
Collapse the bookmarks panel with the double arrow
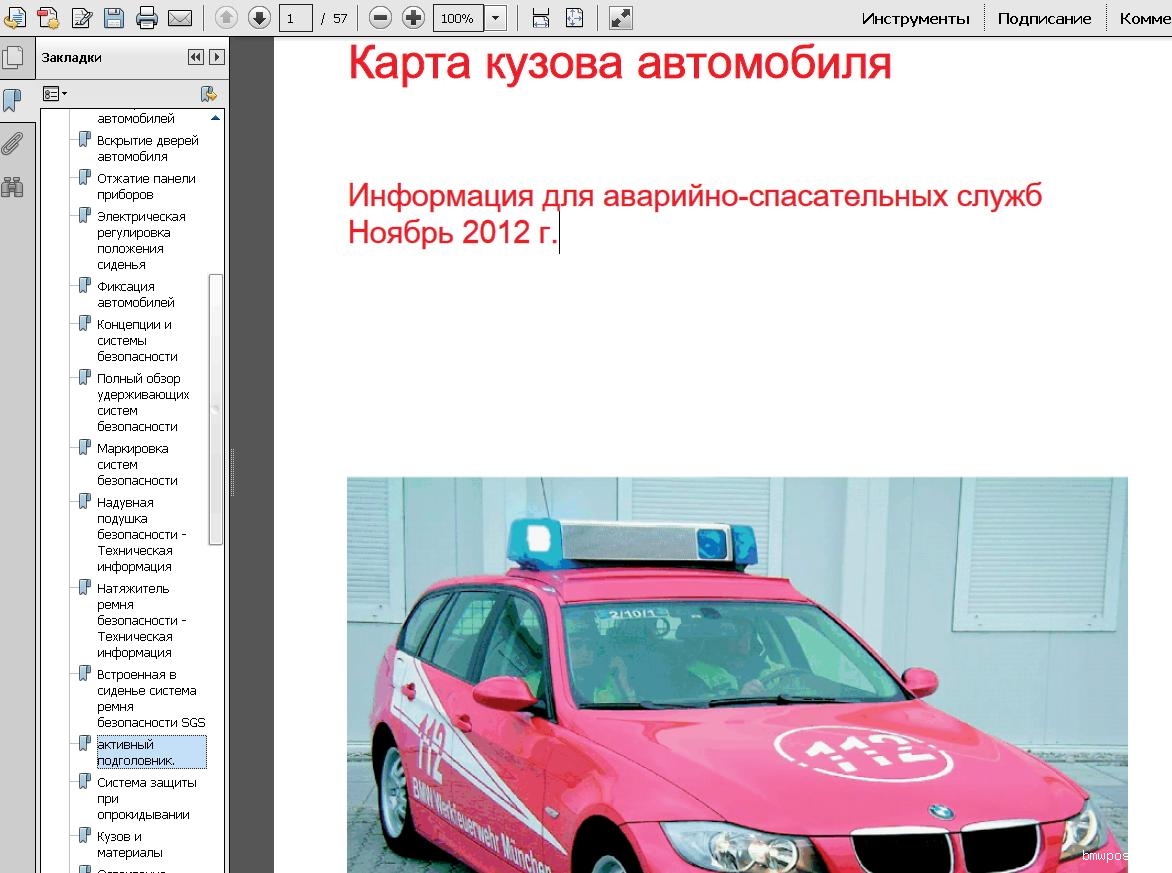(x=195, y=58)
